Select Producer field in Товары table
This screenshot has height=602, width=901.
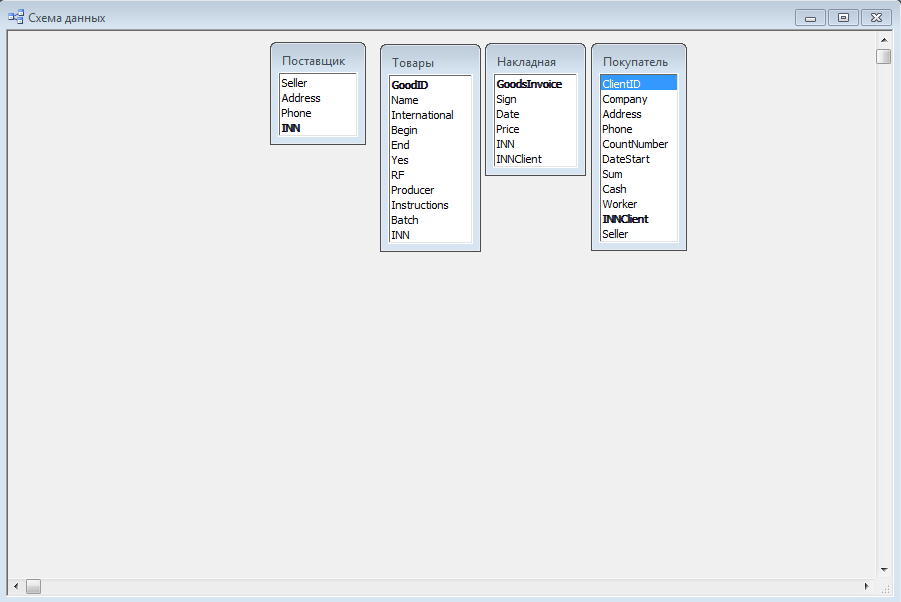pyautogui.click(x=430, y=190)
